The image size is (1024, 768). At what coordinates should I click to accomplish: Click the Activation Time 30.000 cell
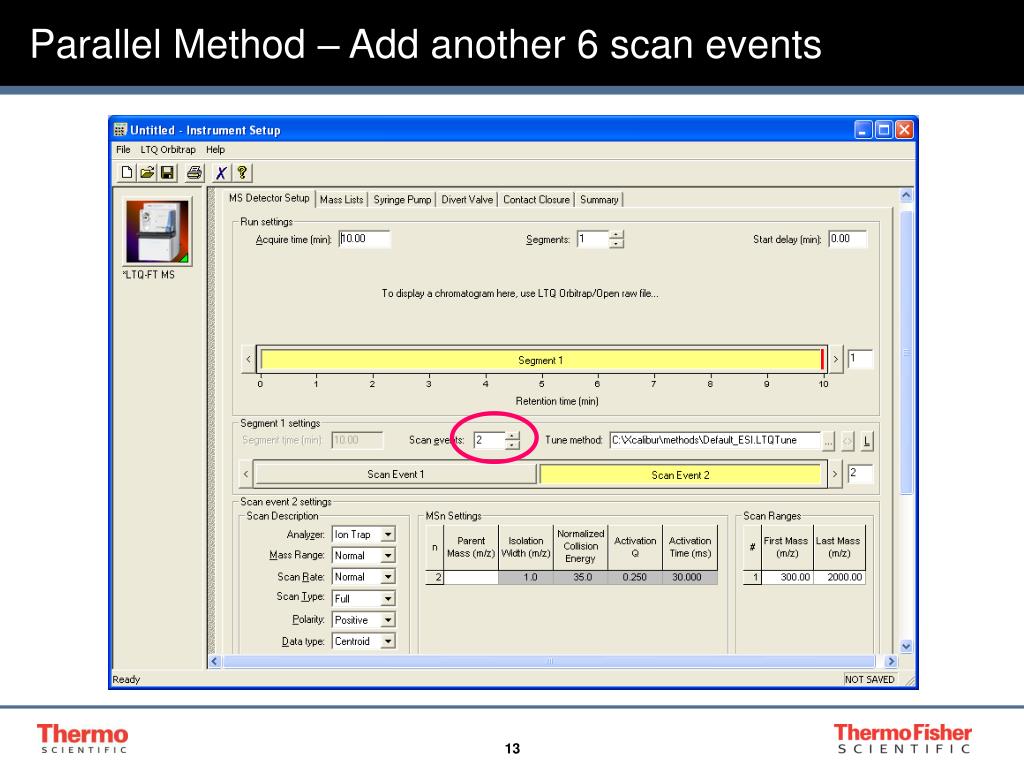pos(690,577)
